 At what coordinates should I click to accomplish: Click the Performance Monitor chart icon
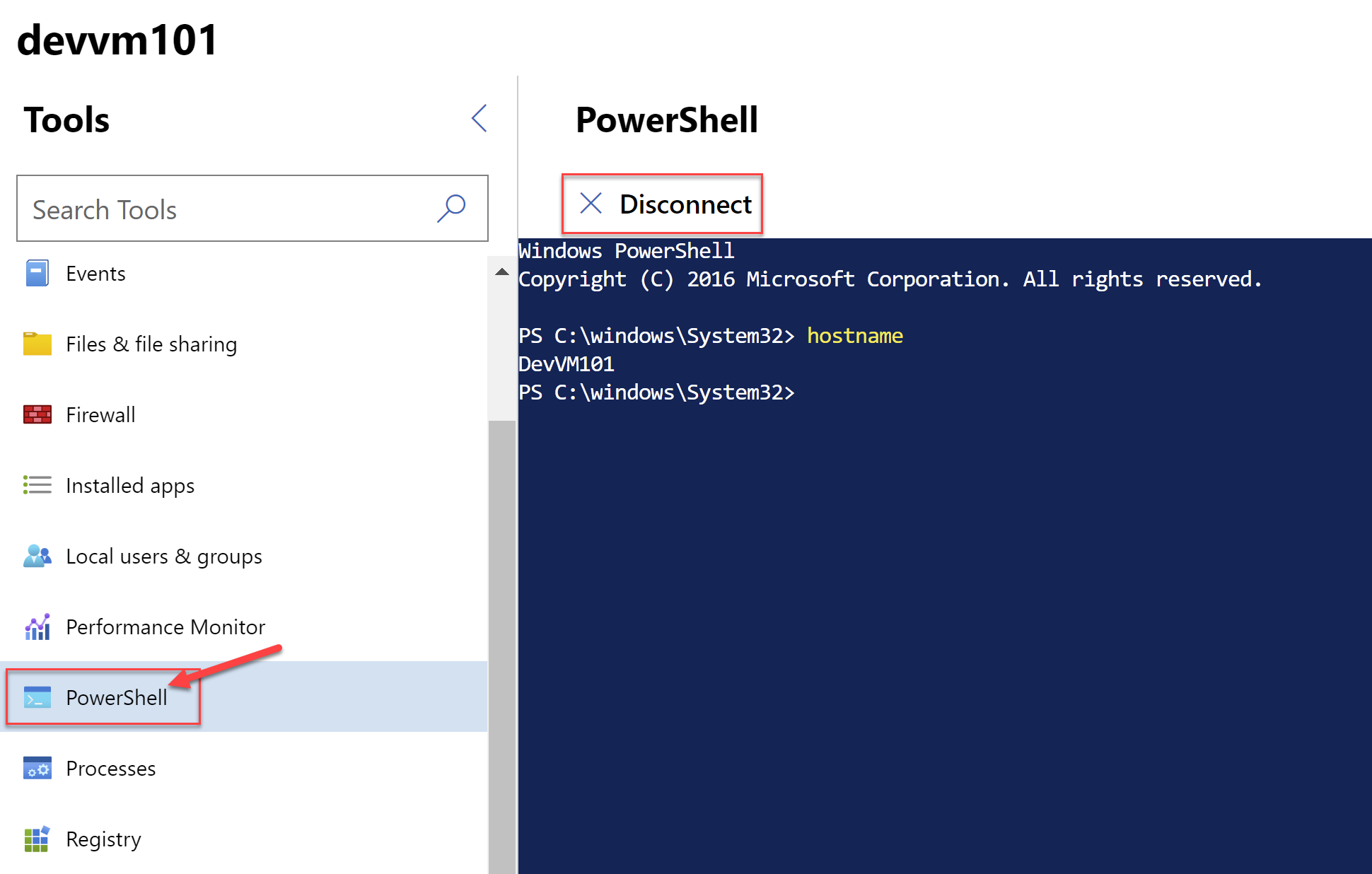pos(37,627)
